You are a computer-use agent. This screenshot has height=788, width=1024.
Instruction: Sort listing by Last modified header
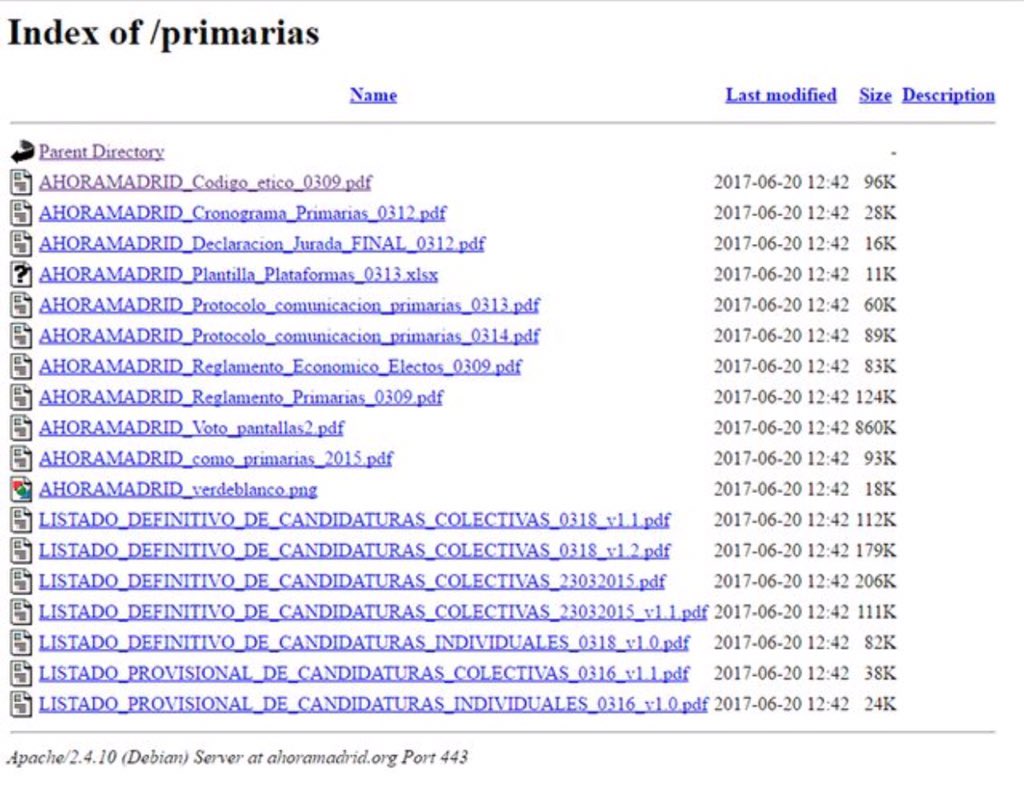(780, 95)
